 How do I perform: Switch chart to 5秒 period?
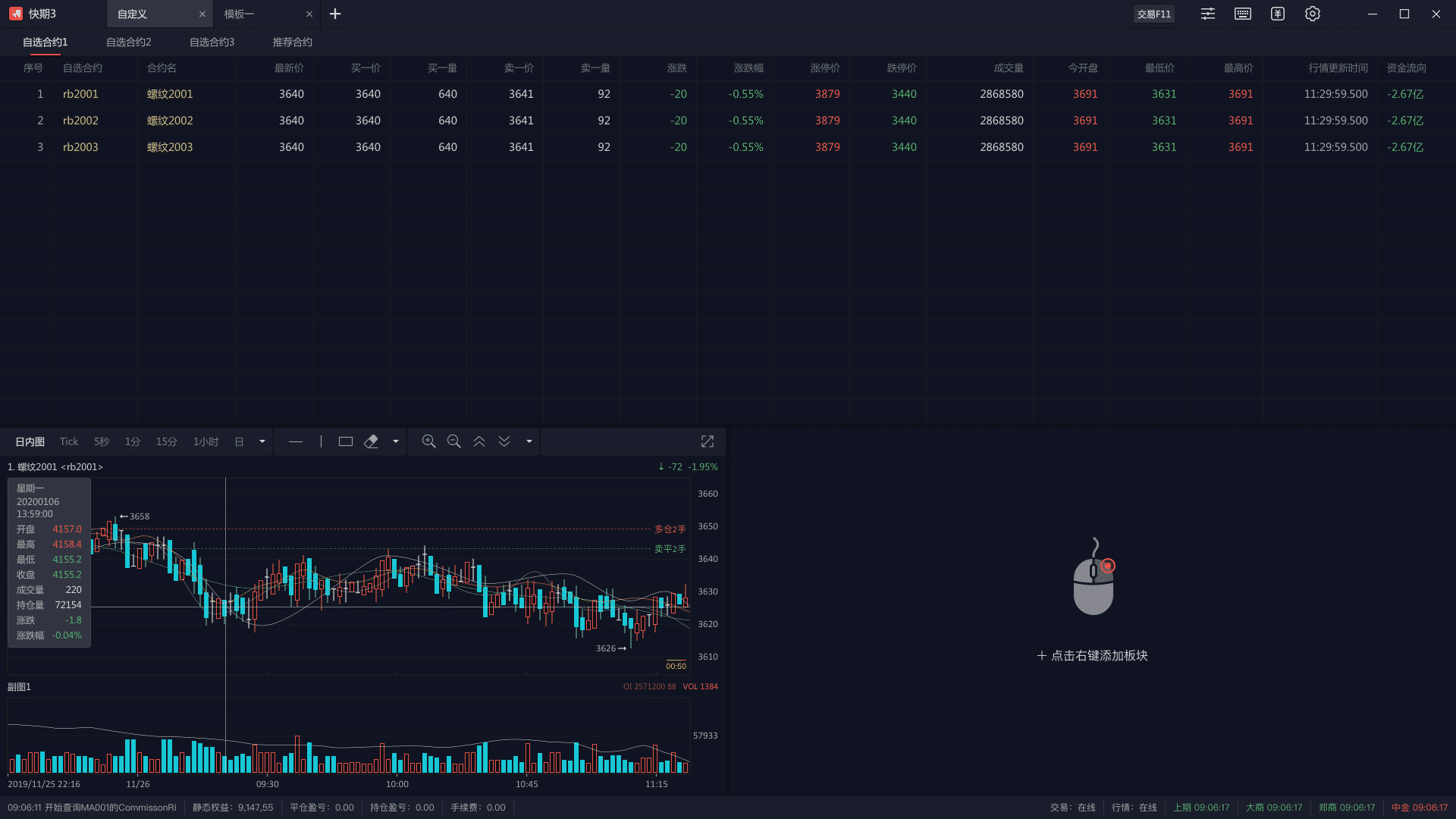(x=102, y=441)
